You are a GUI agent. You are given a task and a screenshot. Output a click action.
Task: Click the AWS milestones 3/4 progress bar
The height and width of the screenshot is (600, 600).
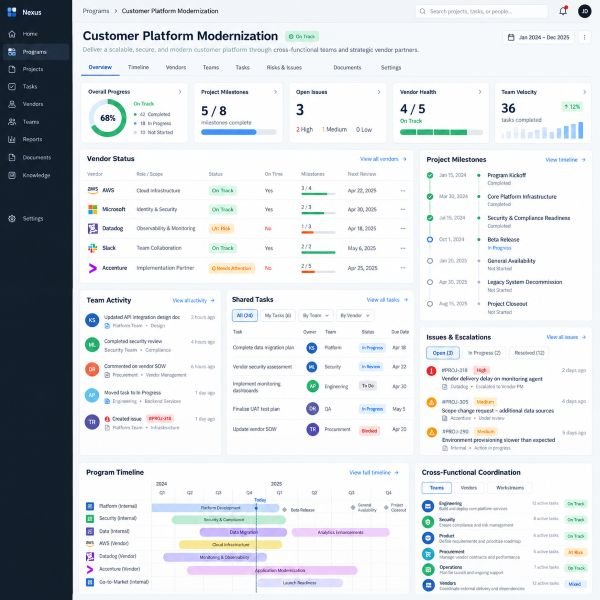[318, 194]
